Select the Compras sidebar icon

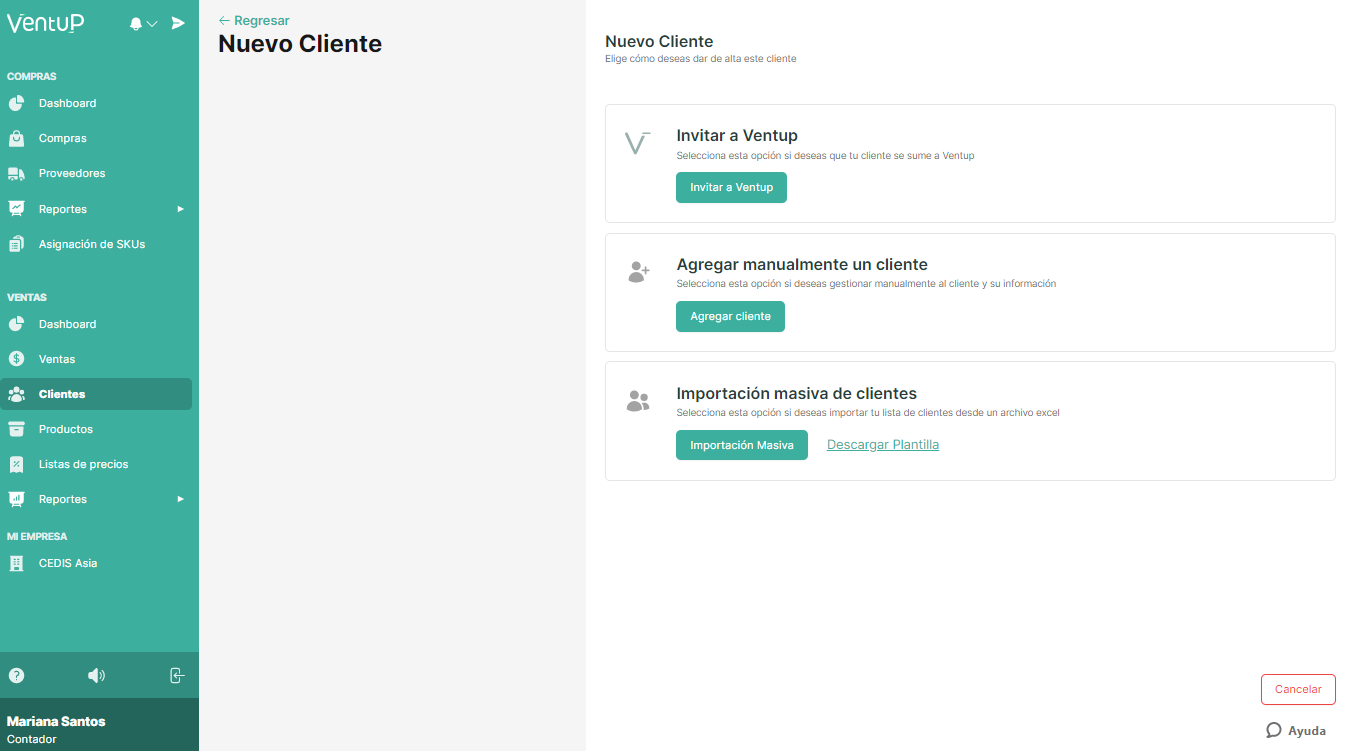pyautogui.click(x=17, y=138)
